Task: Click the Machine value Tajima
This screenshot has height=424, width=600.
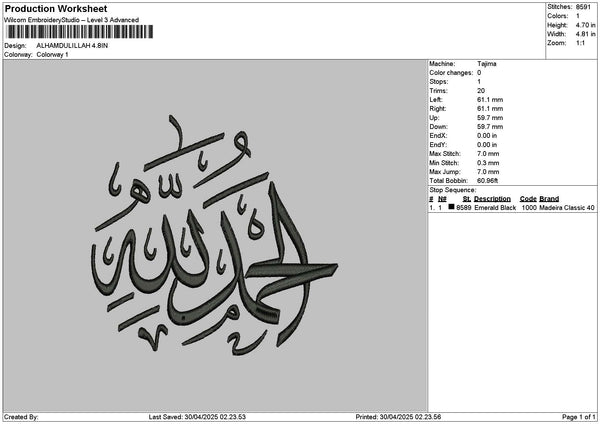Action: [x=487, y=64]
